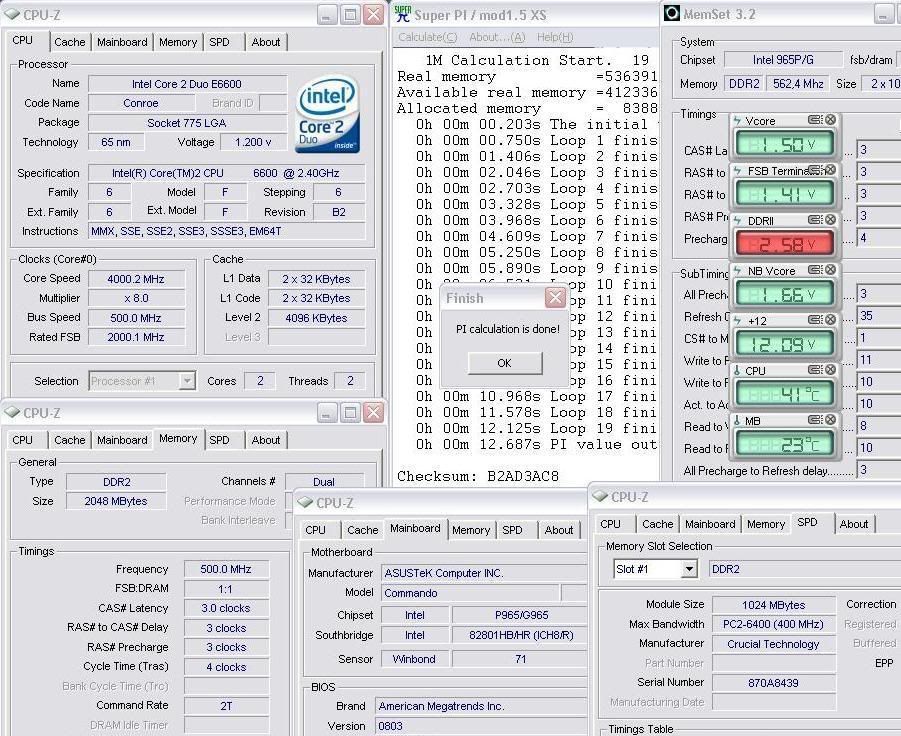Switch to About tab in CPU-Z Mainboard window
Image resolution: width=901 pixels, height=736 pixels.
tap(559, 530)
